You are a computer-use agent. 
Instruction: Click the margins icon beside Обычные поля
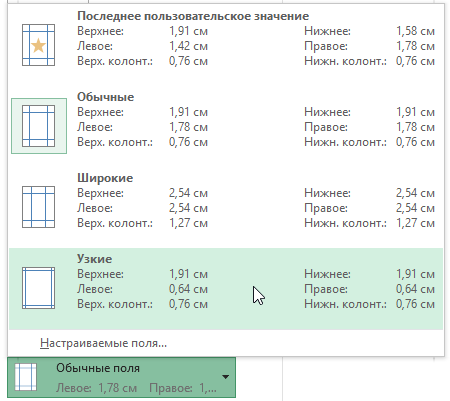click(26, 377)
